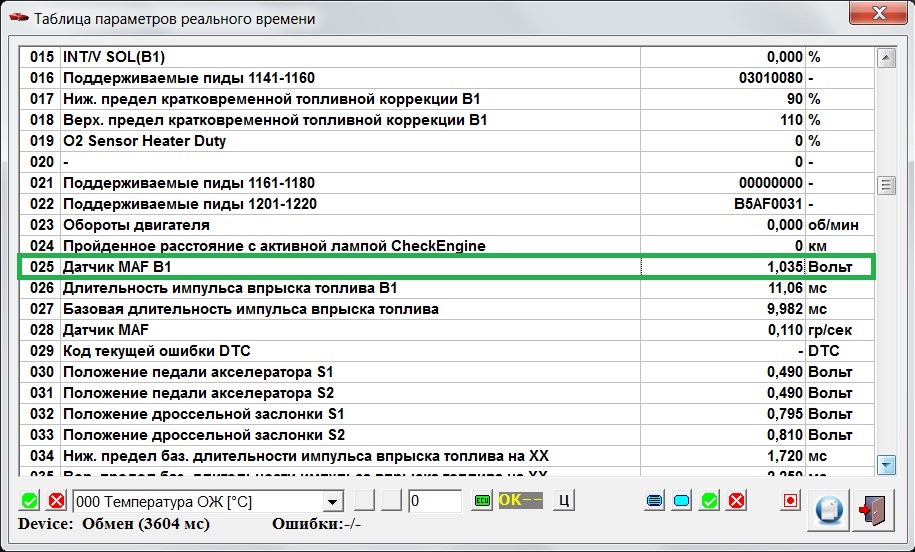Click the scrollbar down arrow
915x552 pixels.
(x=886, y=465)
